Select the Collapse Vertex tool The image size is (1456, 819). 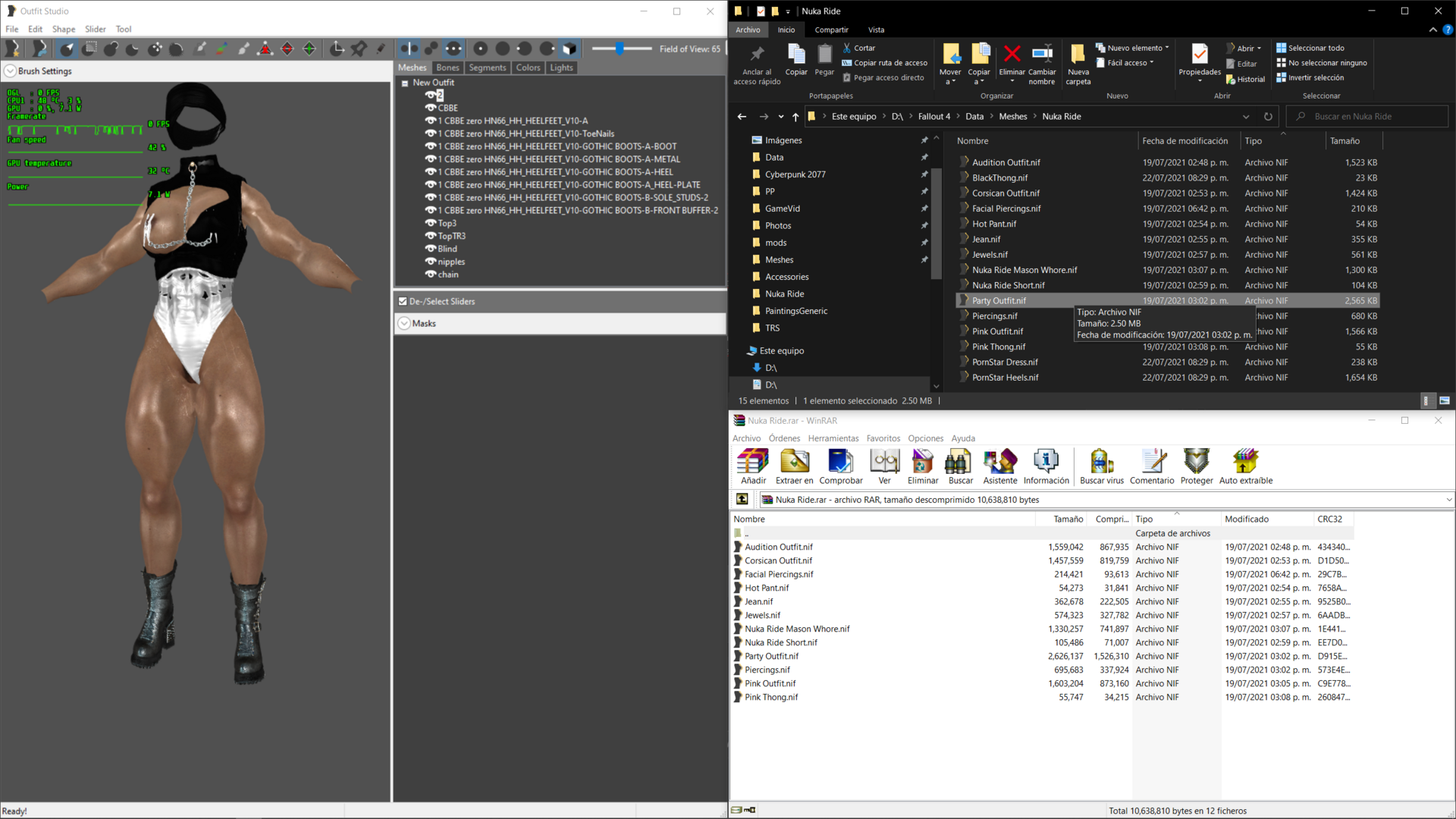tap(265, 49)
